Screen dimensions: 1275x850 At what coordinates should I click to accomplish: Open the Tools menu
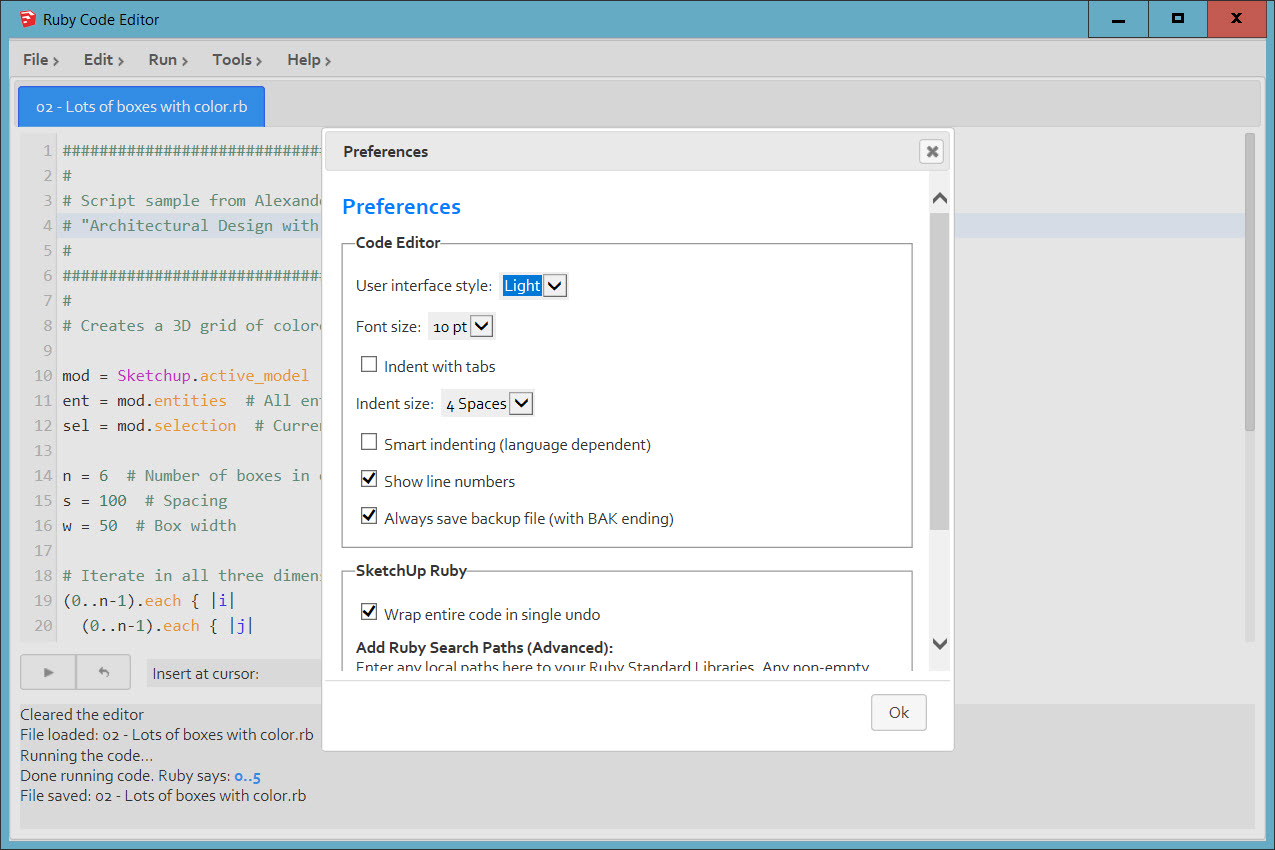(x=236, y=60)
